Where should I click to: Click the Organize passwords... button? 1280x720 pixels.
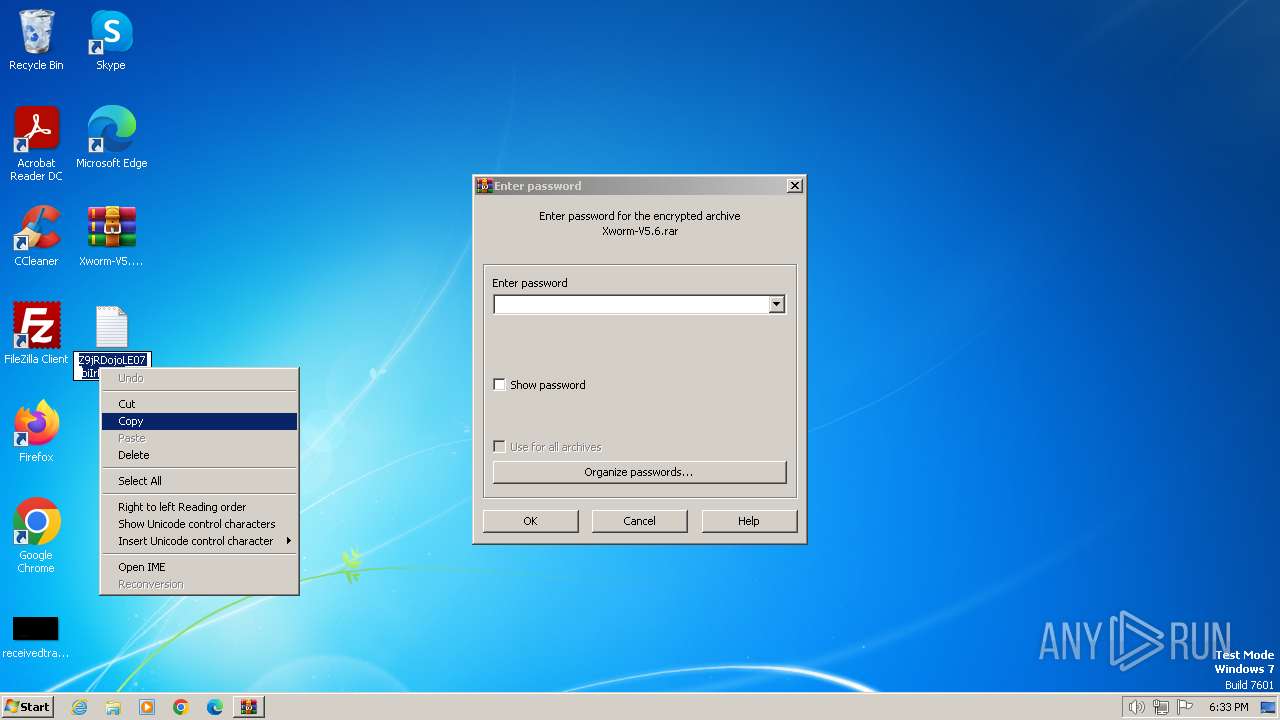[639, 472]
